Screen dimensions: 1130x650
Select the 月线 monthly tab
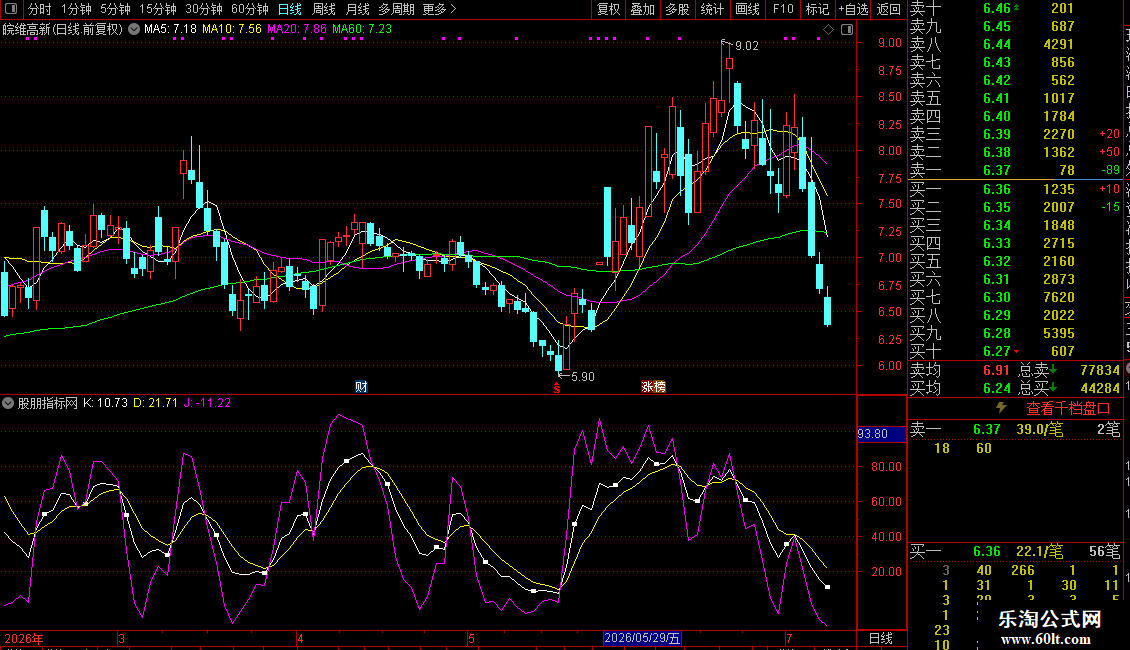tap(357, 9)
